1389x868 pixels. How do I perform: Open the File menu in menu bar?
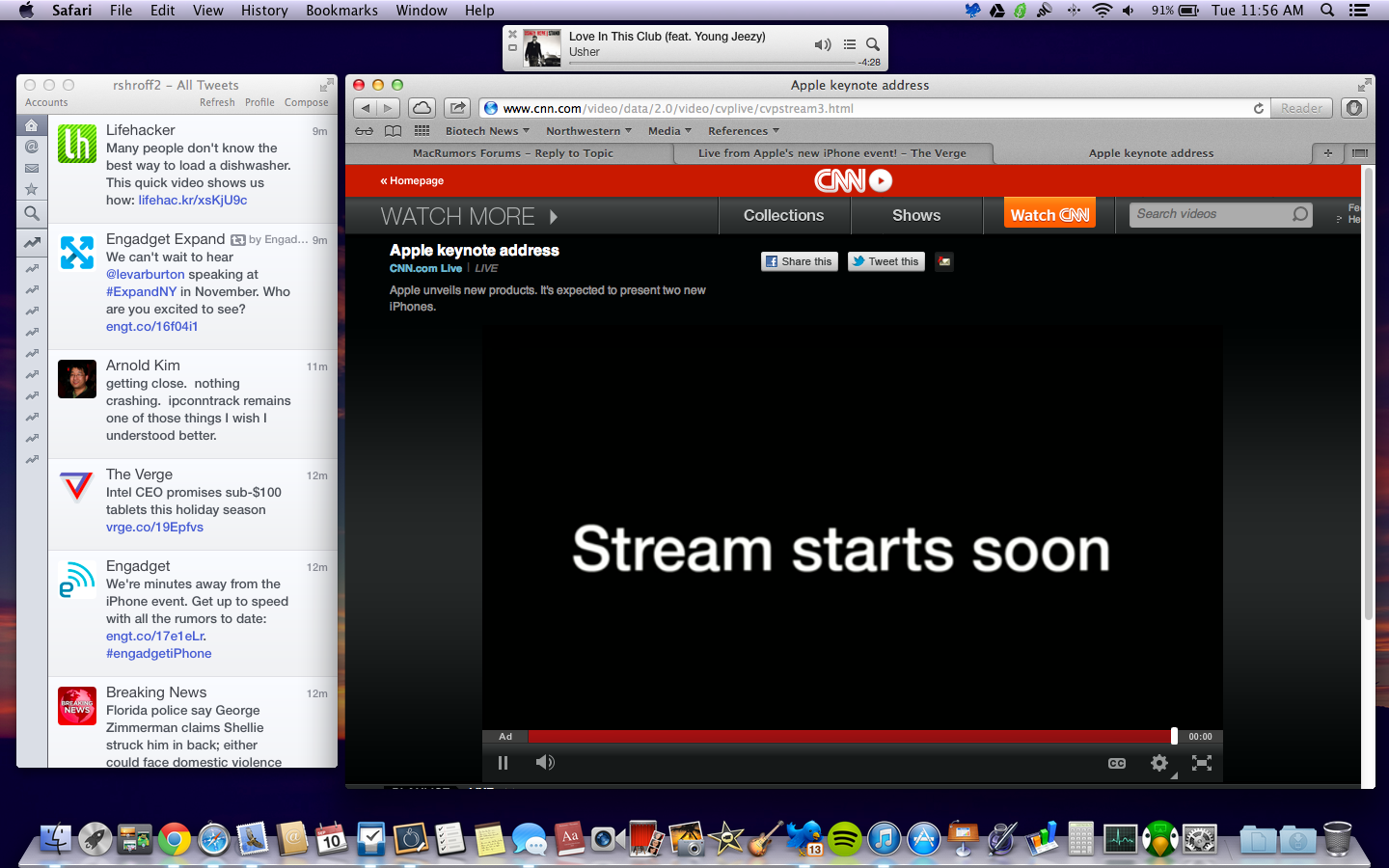coord(121,11)
